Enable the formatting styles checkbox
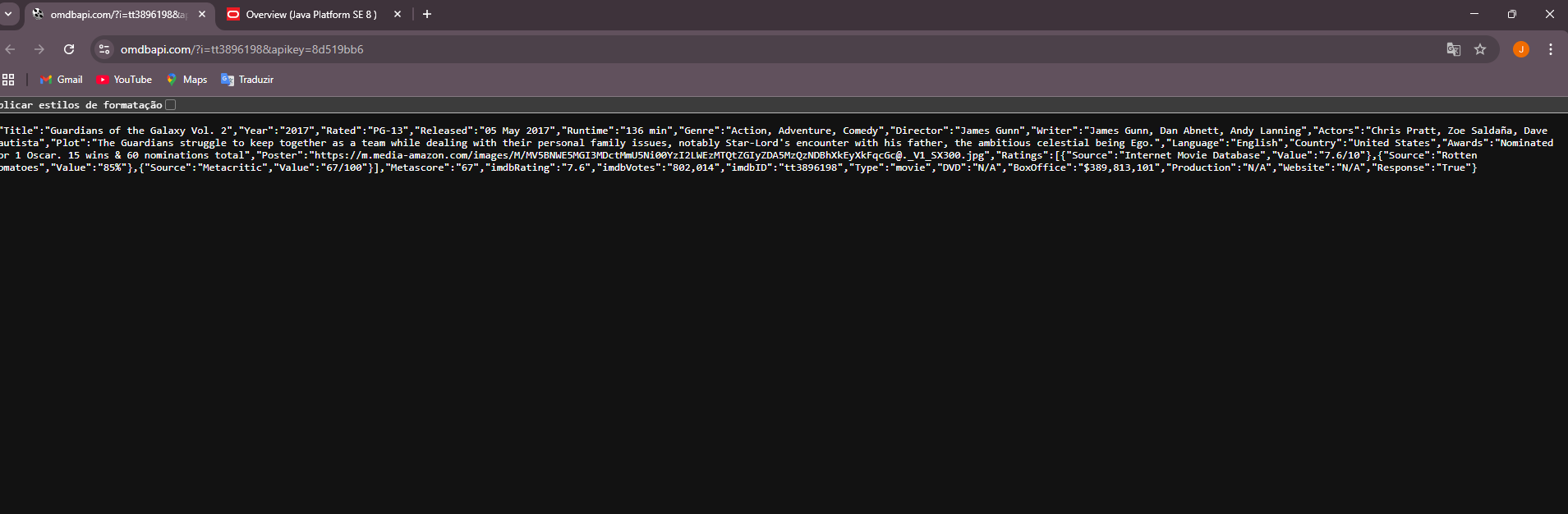1568x514 pixels. pyautogui.click(x=171, y=105)
